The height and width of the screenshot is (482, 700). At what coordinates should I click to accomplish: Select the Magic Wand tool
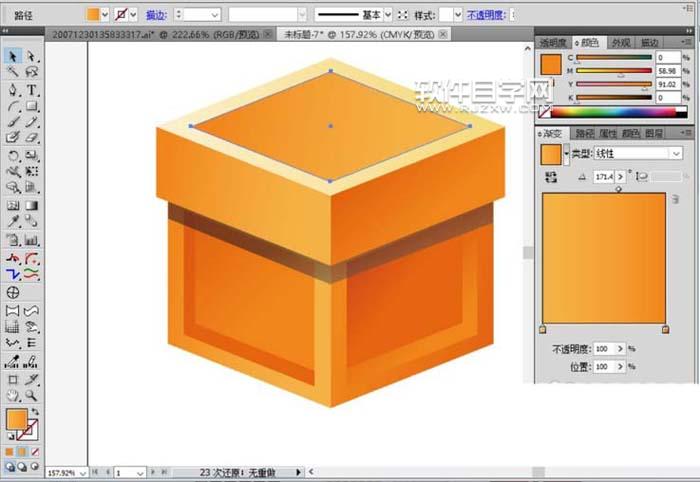12,71
